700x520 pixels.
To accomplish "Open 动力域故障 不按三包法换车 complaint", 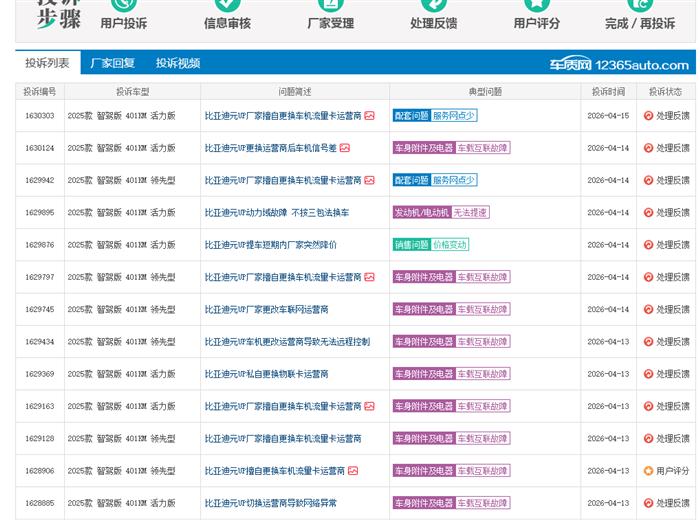I will [x=277, y=212].
